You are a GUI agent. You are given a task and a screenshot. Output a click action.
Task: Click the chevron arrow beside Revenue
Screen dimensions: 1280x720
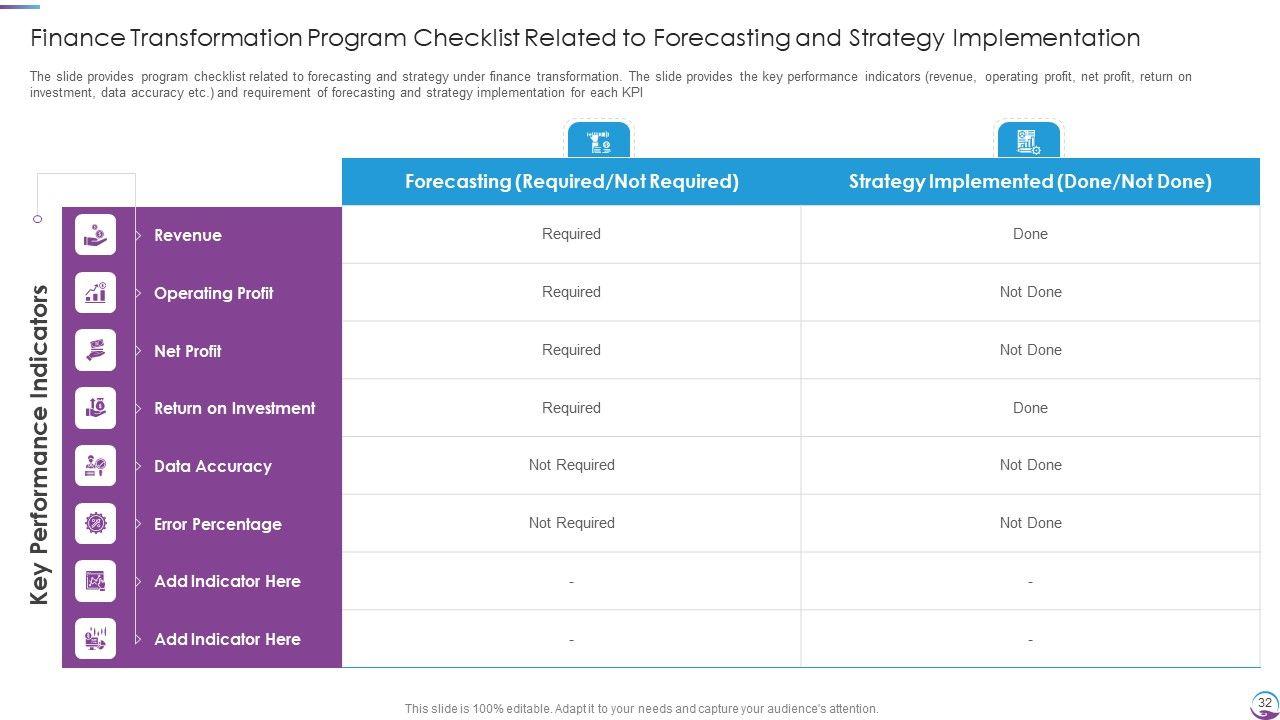click(x=138, y=236)
